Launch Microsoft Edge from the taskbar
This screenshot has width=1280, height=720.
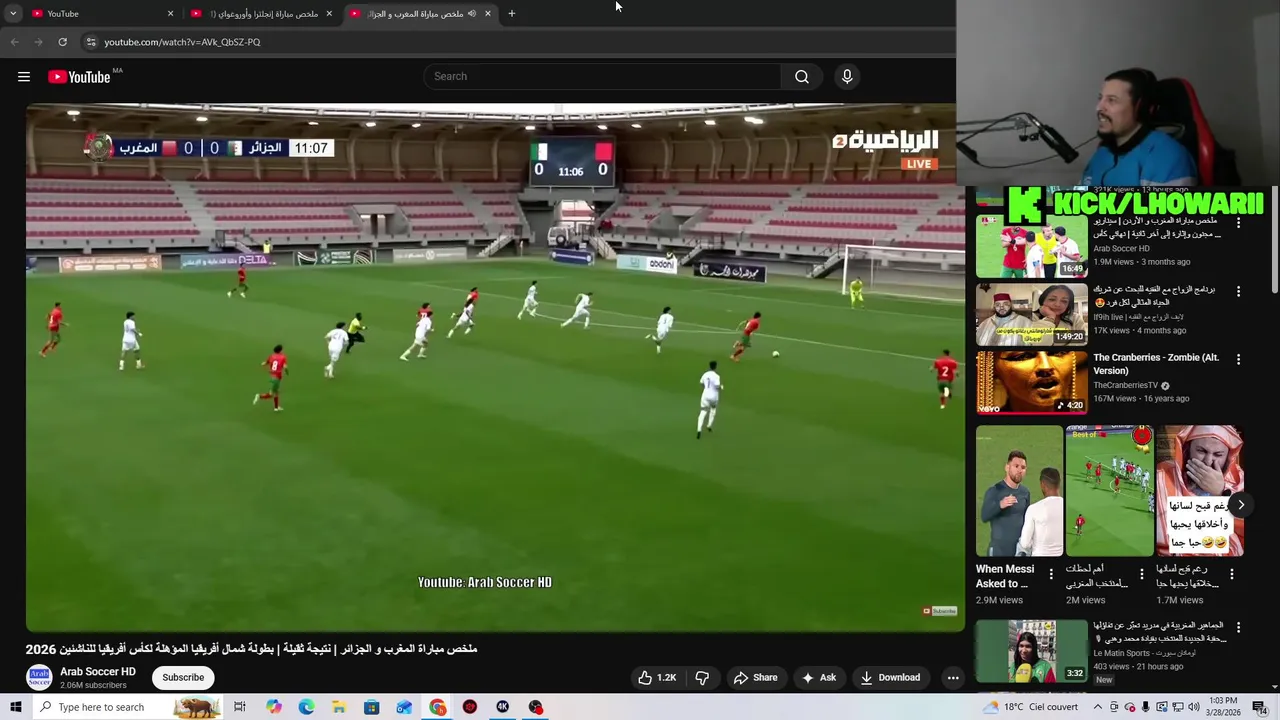point(306,707)
